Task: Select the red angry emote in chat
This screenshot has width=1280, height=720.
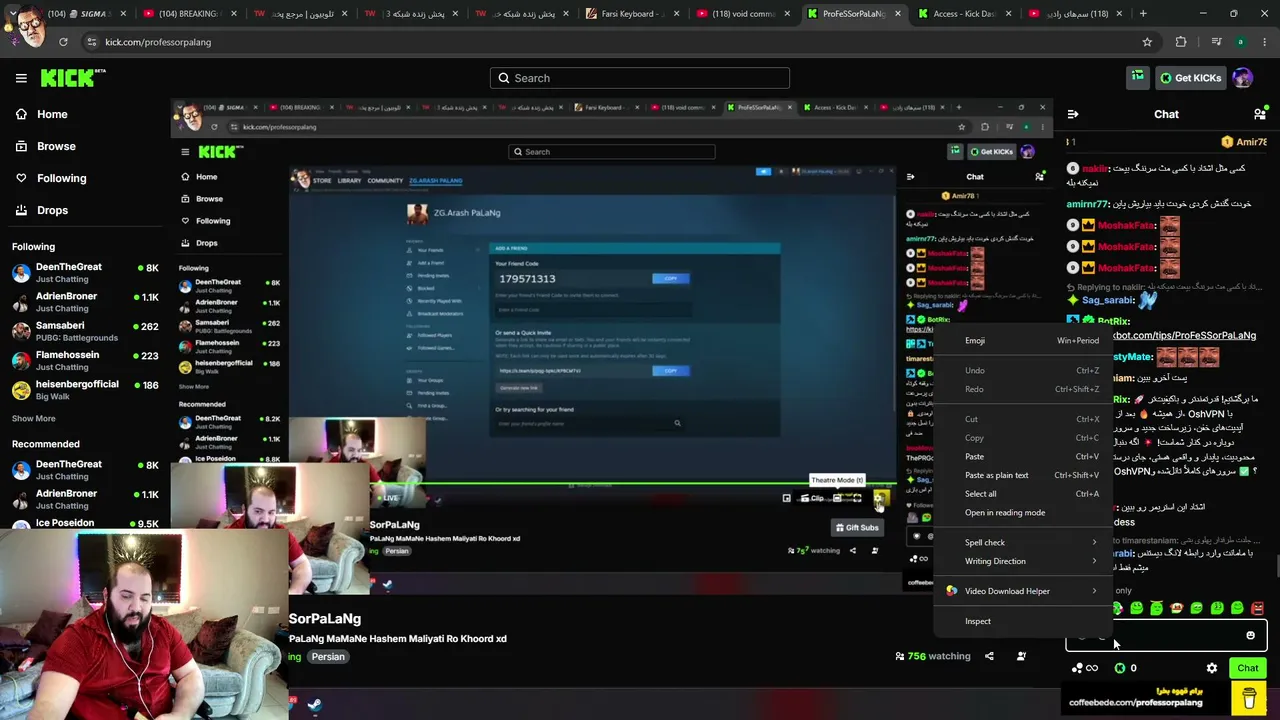Action: (1257, 608)
